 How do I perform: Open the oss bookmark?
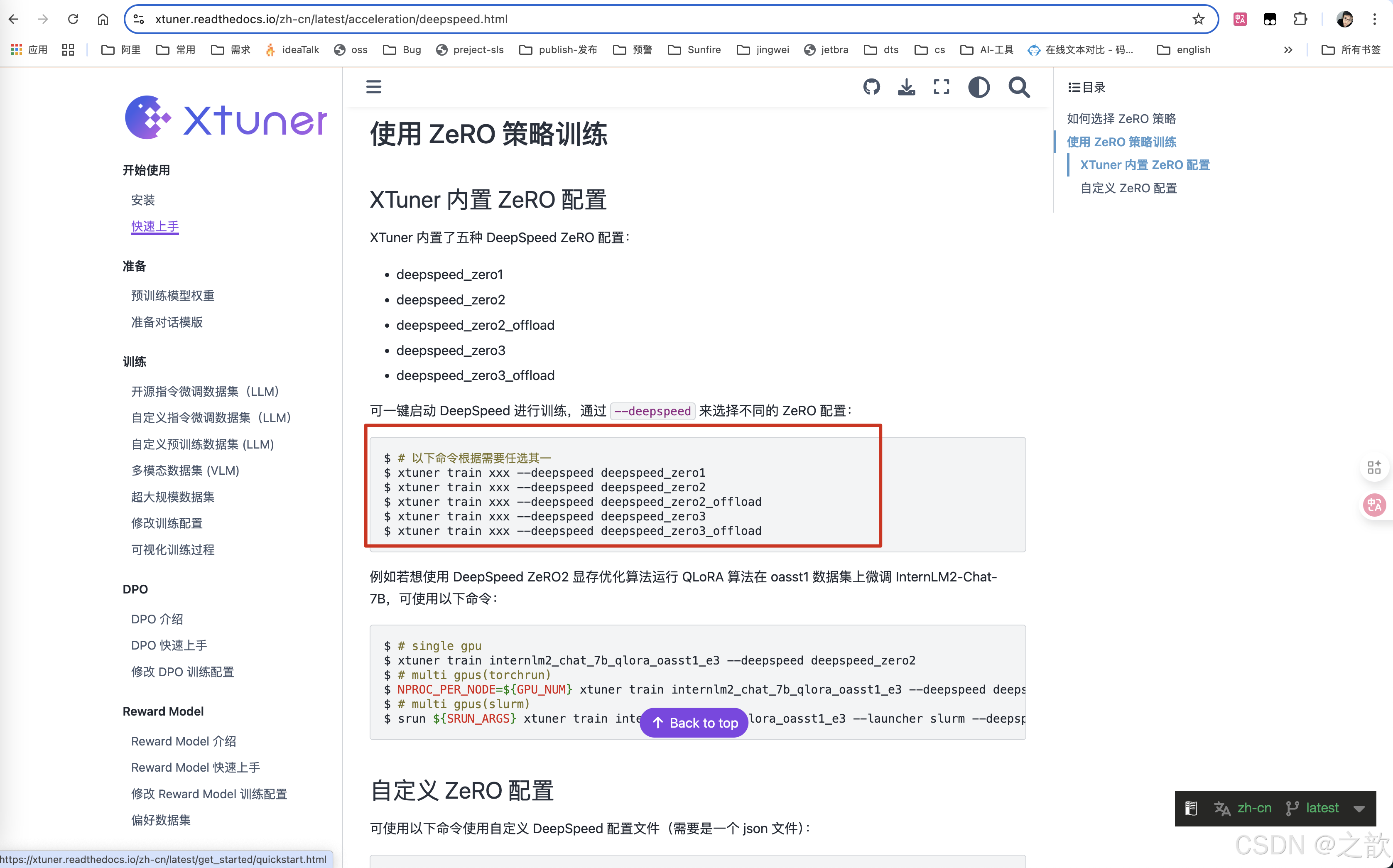(x=351, y=50)
